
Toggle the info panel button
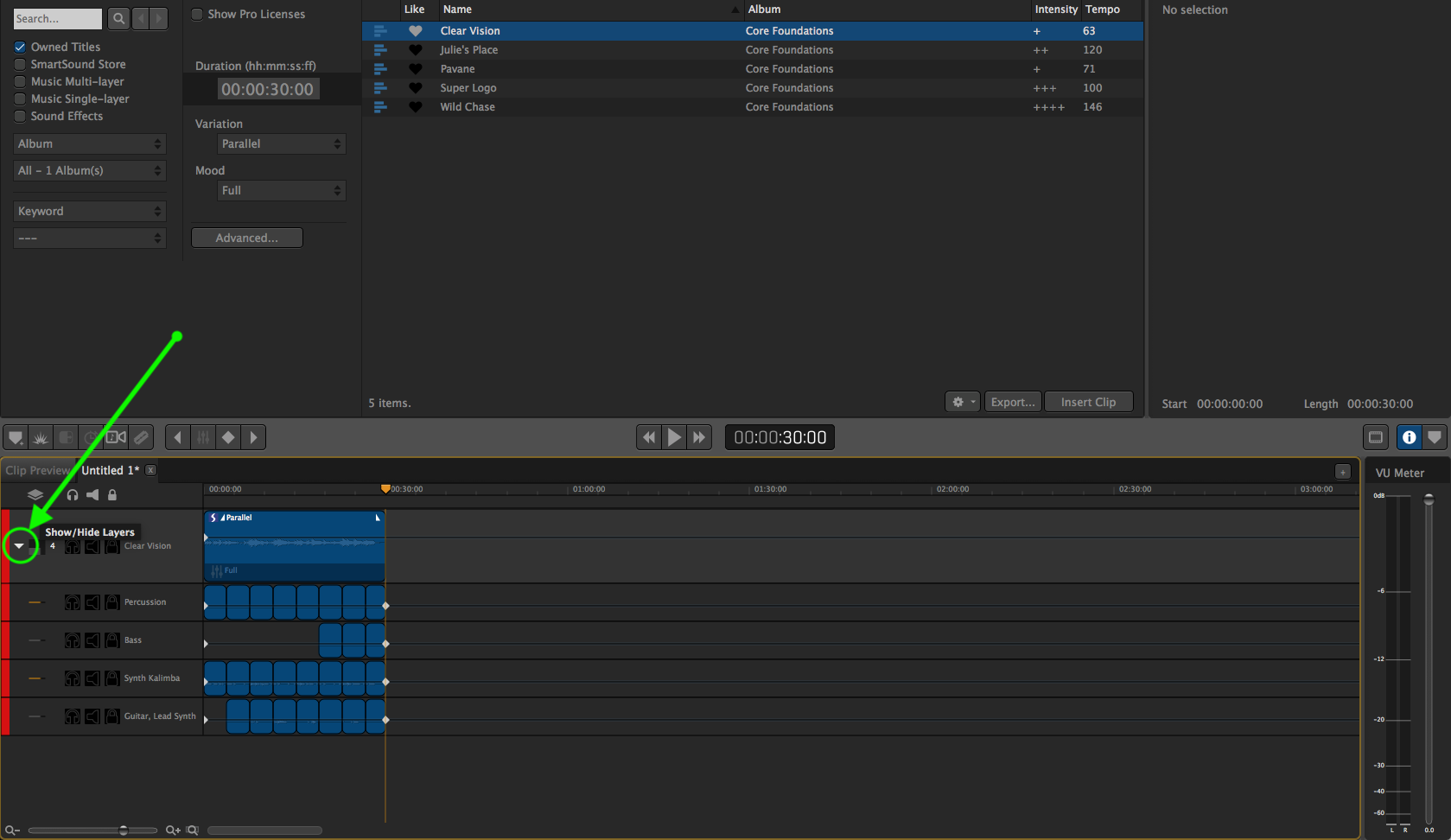[1410, 437]
